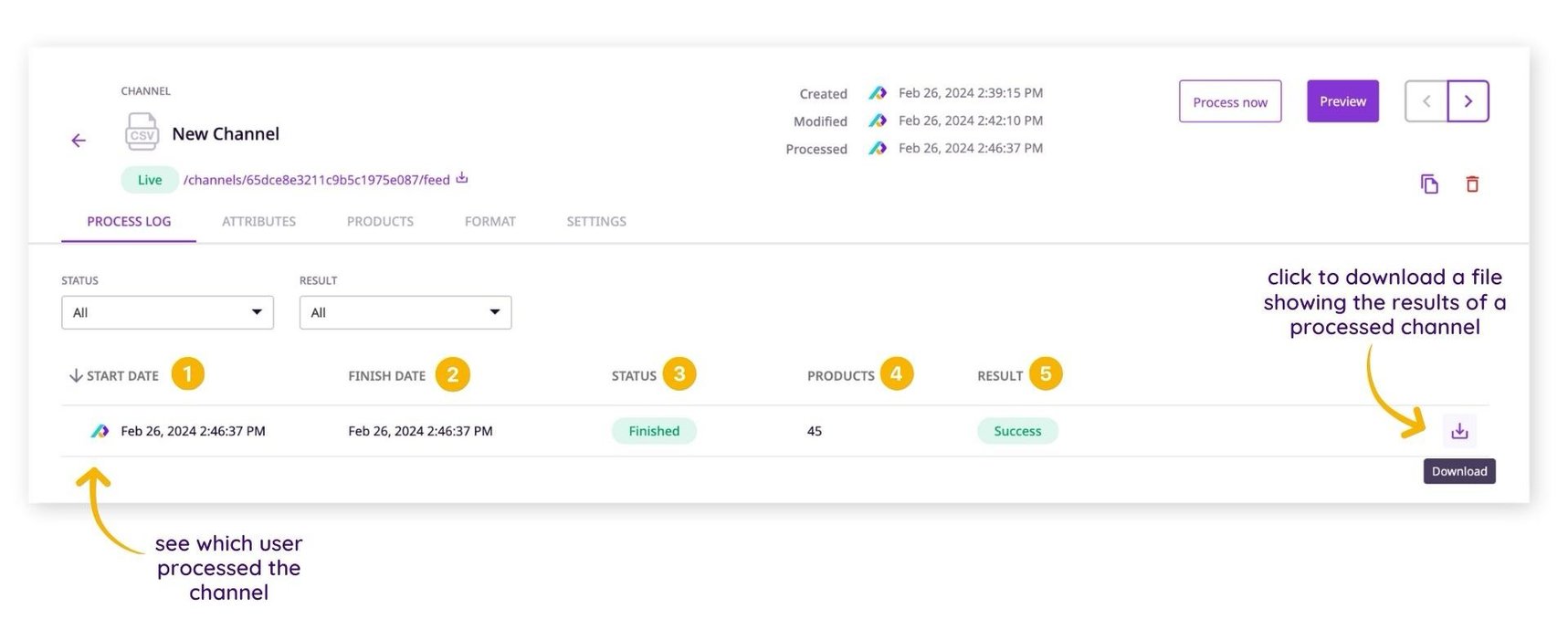
Task: Open the Products tab
Action: click(380, 222)
